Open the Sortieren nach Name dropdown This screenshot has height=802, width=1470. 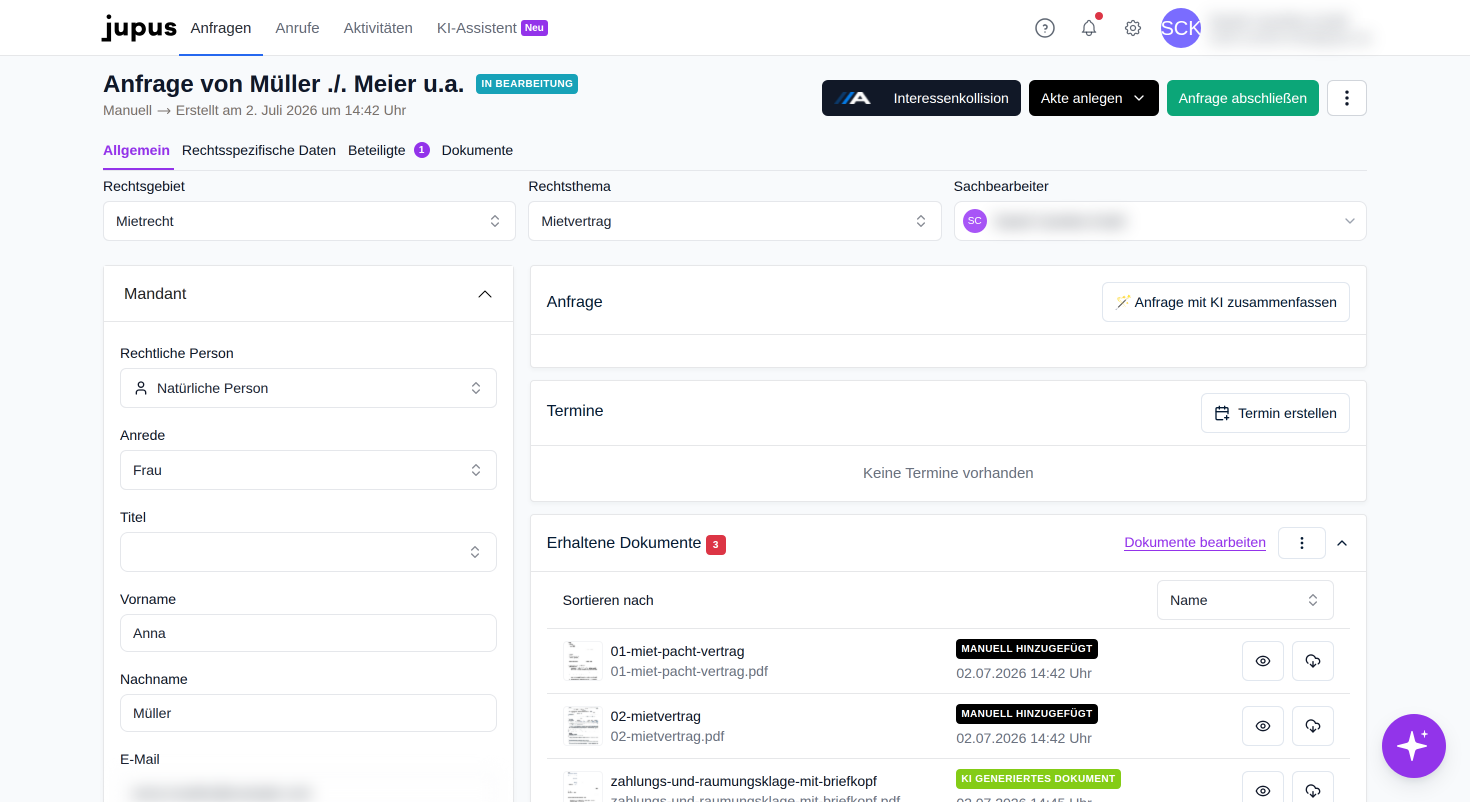pos(1245,600)
